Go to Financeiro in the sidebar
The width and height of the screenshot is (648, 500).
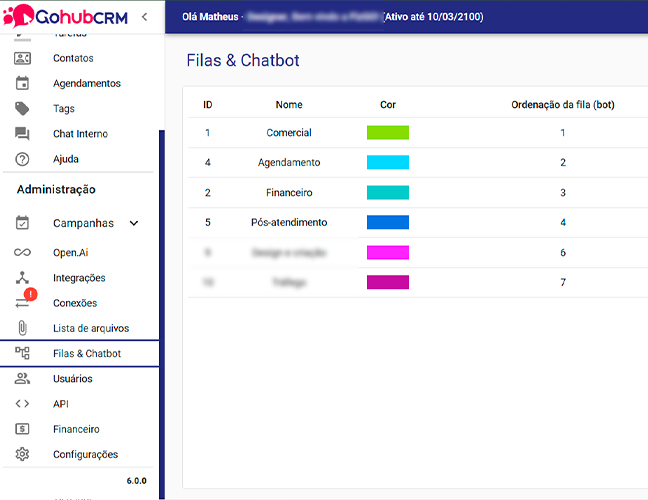76,429
